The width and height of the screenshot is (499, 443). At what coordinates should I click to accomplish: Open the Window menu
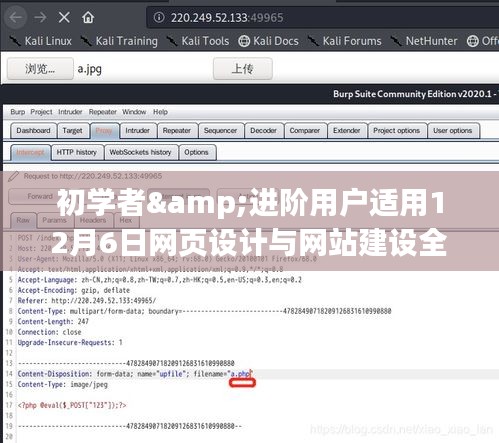click(134, 112)
